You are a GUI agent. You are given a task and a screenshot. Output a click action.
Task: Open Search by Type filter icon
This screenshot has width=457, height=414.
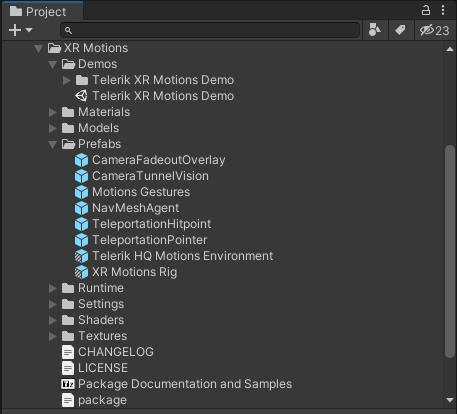[x=375, y=30]
